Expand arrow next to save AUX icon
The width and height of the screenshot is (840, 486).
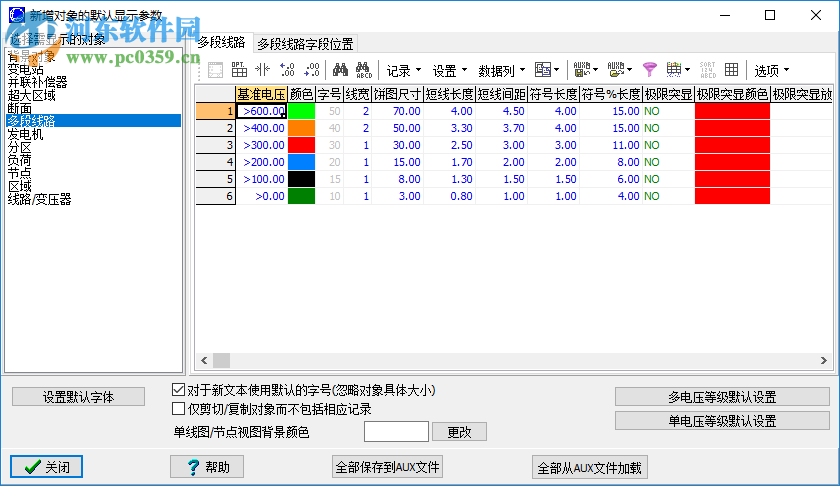596,70
